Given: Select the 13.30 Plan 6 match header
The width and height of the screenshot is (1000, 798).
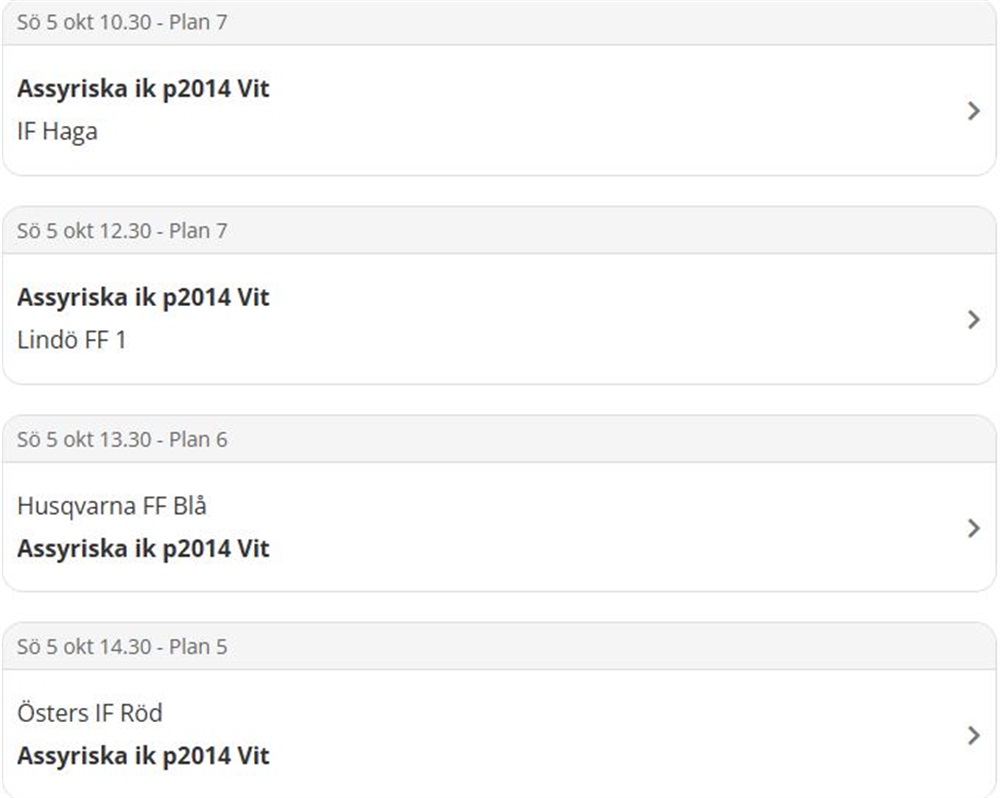Looking at the screenshot, I should pyautogui.click(x=122, y=439).
